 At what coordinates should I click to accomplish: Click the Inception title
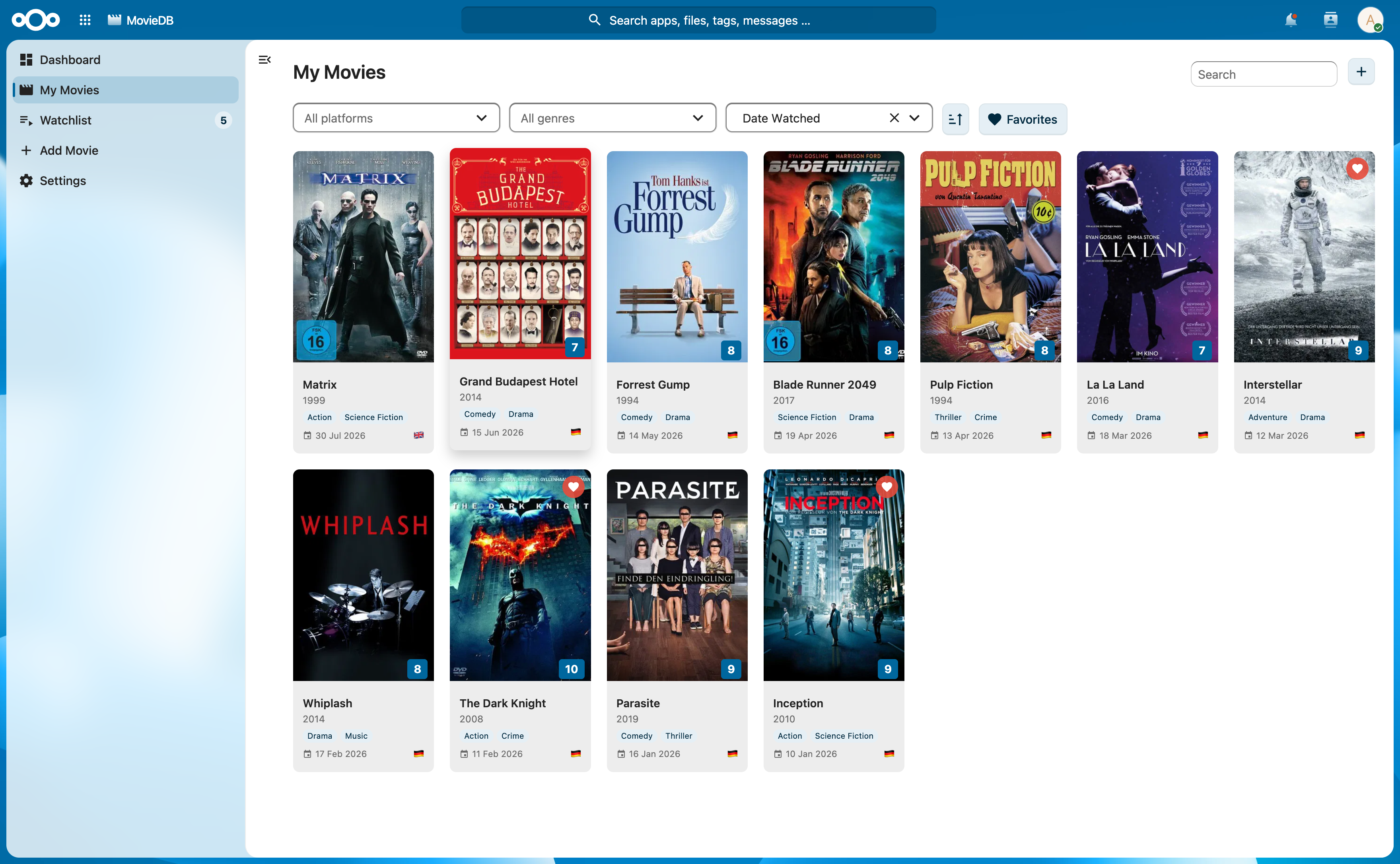pos(797,703)
